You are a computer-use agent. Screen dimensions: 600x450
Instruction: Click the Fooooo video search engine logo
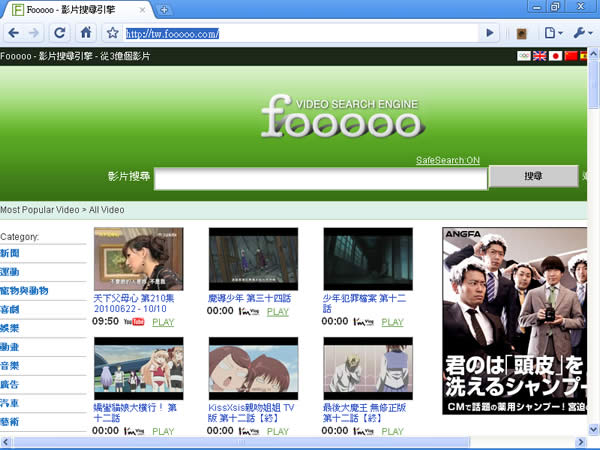(x=342, y=116)
